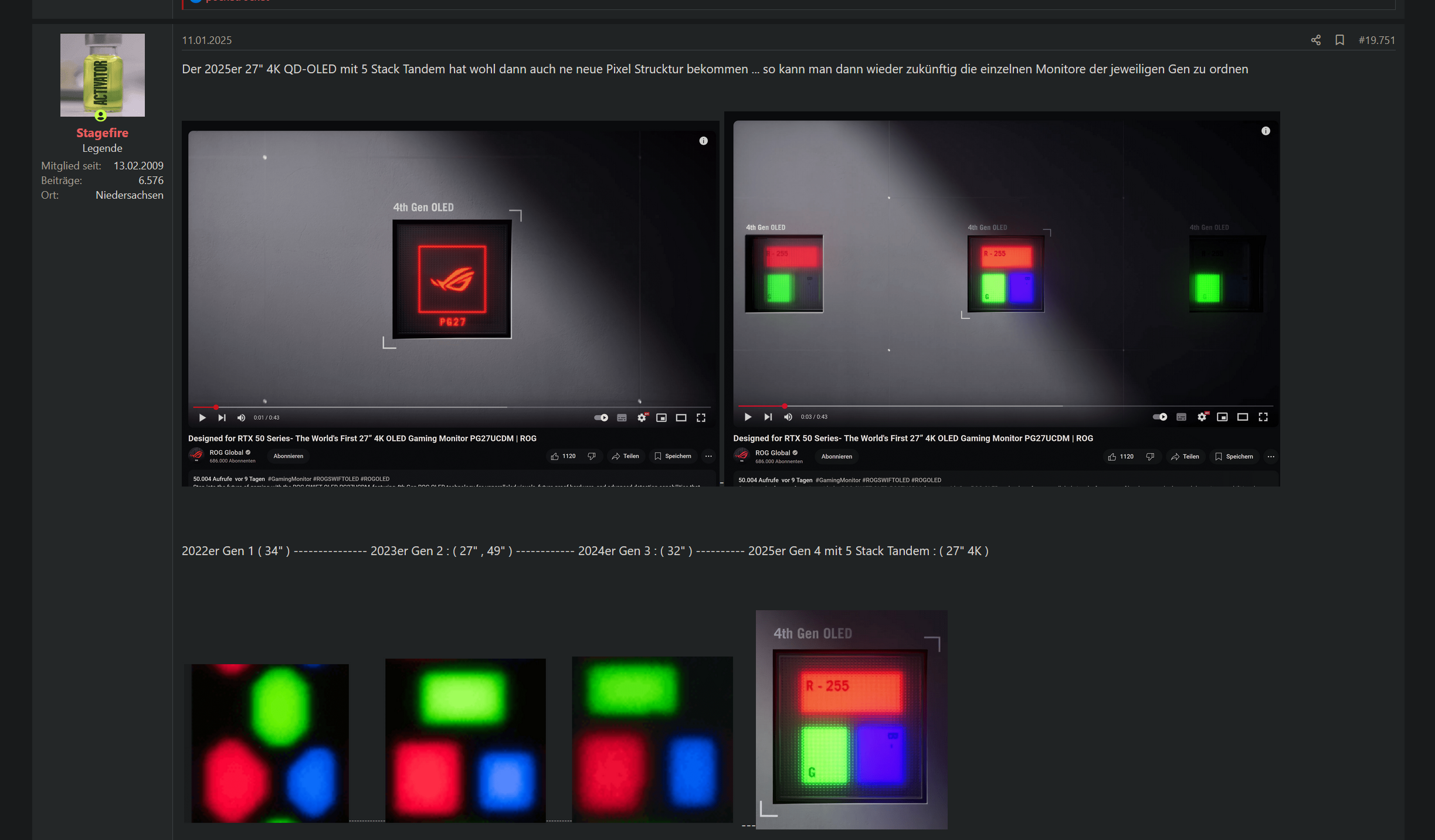The width and height of the screenshot is (1435, 840).
Task: Click next-video icon in left player
Action: 222,417
